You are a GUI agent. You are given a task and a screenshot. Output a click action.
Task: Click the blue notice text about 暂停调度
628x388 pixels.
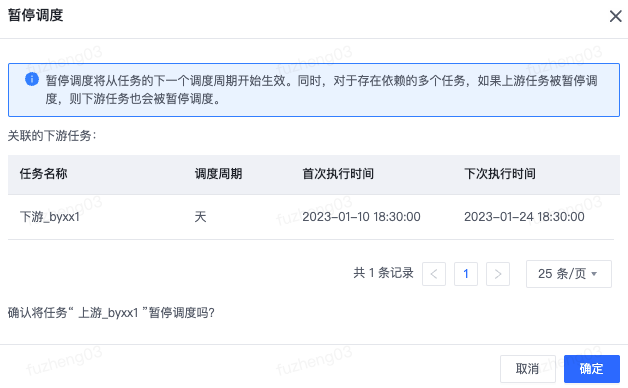tap(321, 90)
